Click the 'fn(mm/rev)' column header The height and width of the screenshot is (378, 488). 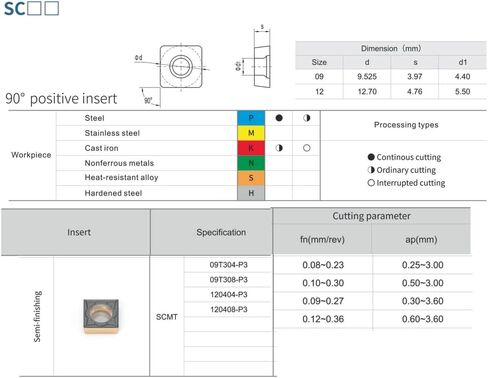(322, 239)
